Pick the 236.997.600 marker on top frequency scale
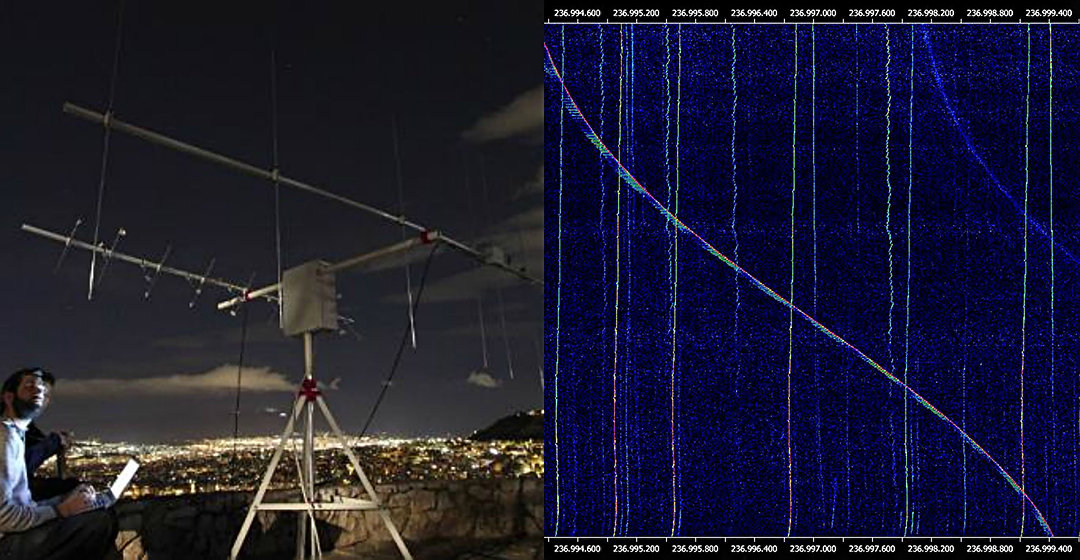 (x=872, y=13)
